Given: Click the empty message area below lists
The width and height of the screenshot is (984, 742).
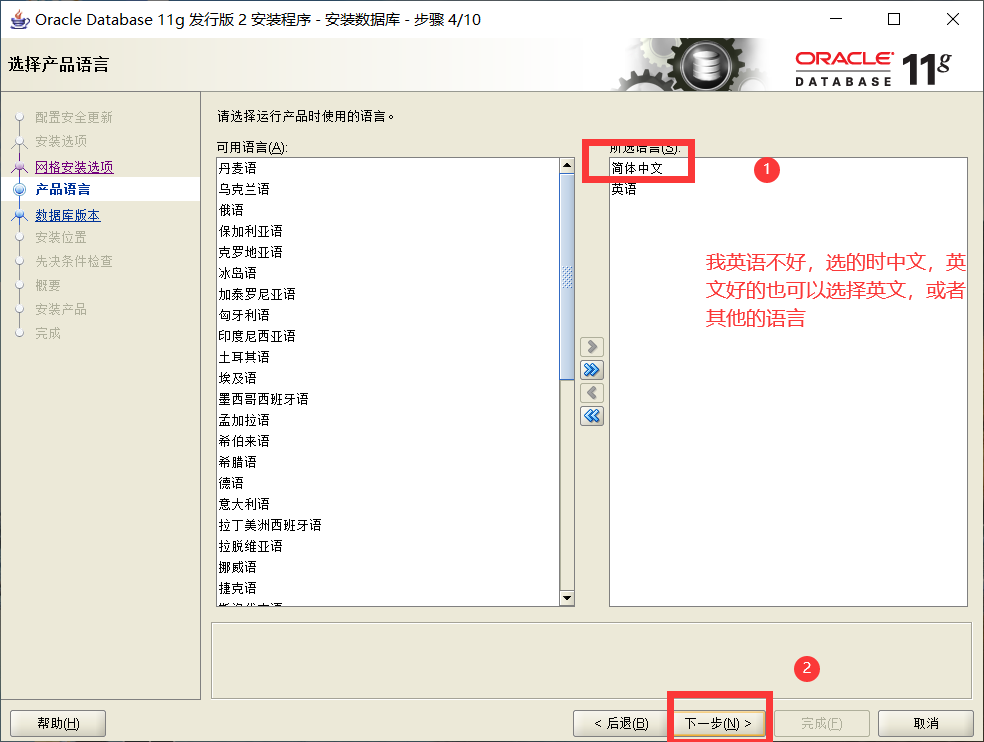Looking at the screenshot, I should pyautogui.click(x=591, y=660).
